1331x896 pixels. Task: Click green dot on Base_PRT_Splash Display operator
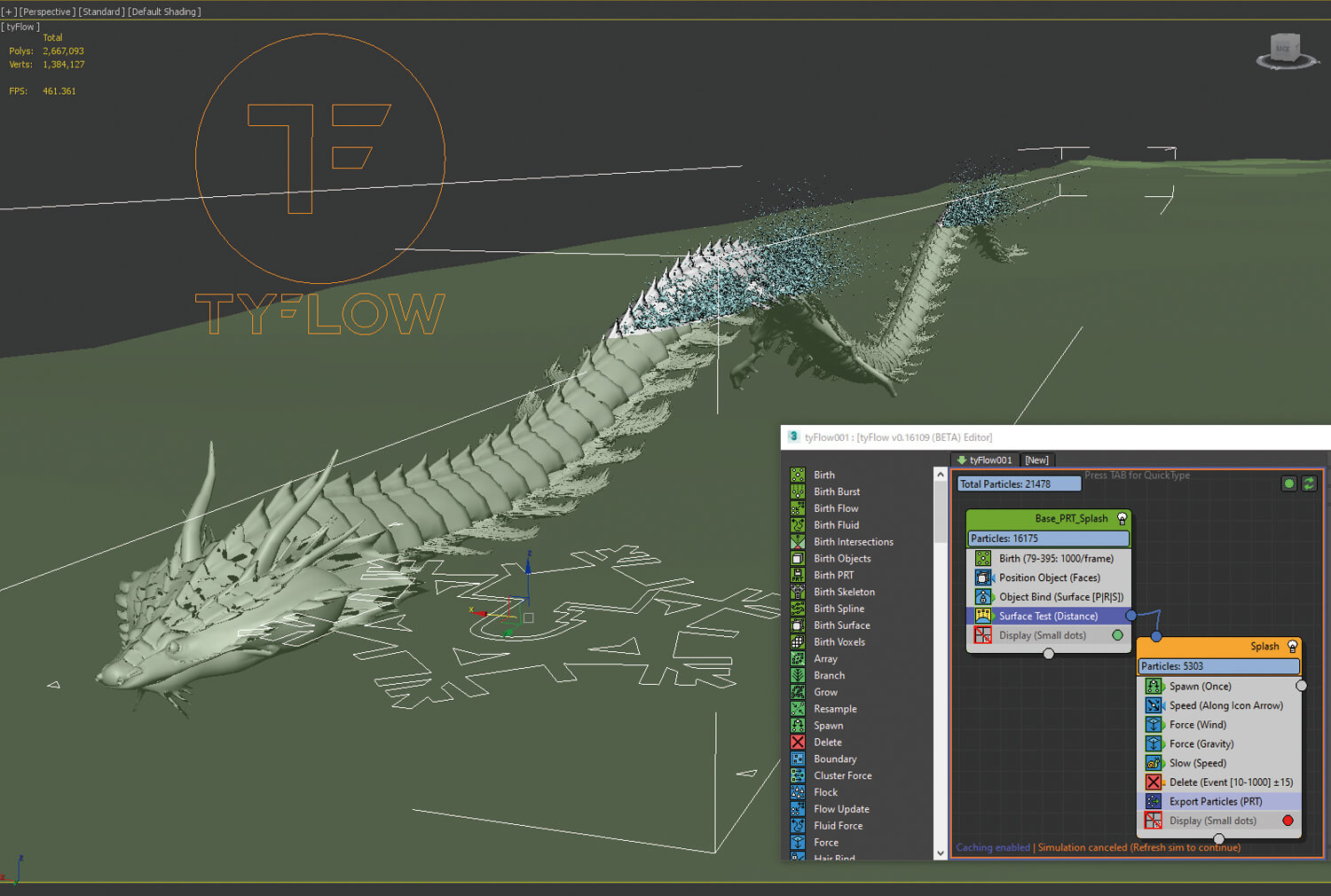click(x=1117, y=635)
